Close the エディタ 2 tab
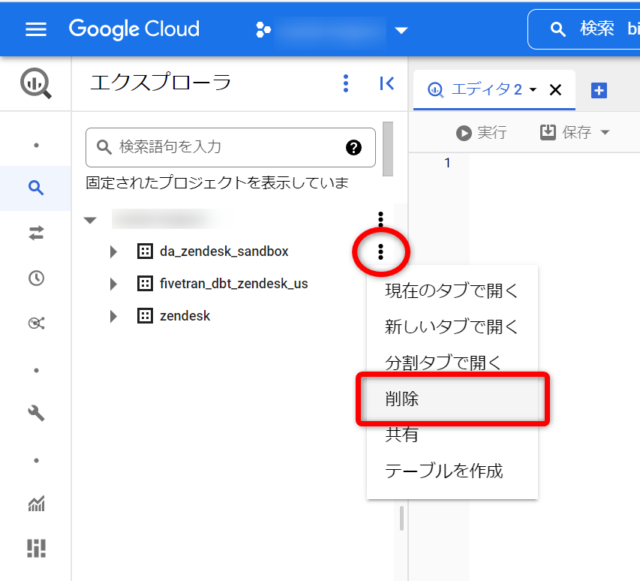The width and height of the screenshot is (640, 581). tap(555, 89)
